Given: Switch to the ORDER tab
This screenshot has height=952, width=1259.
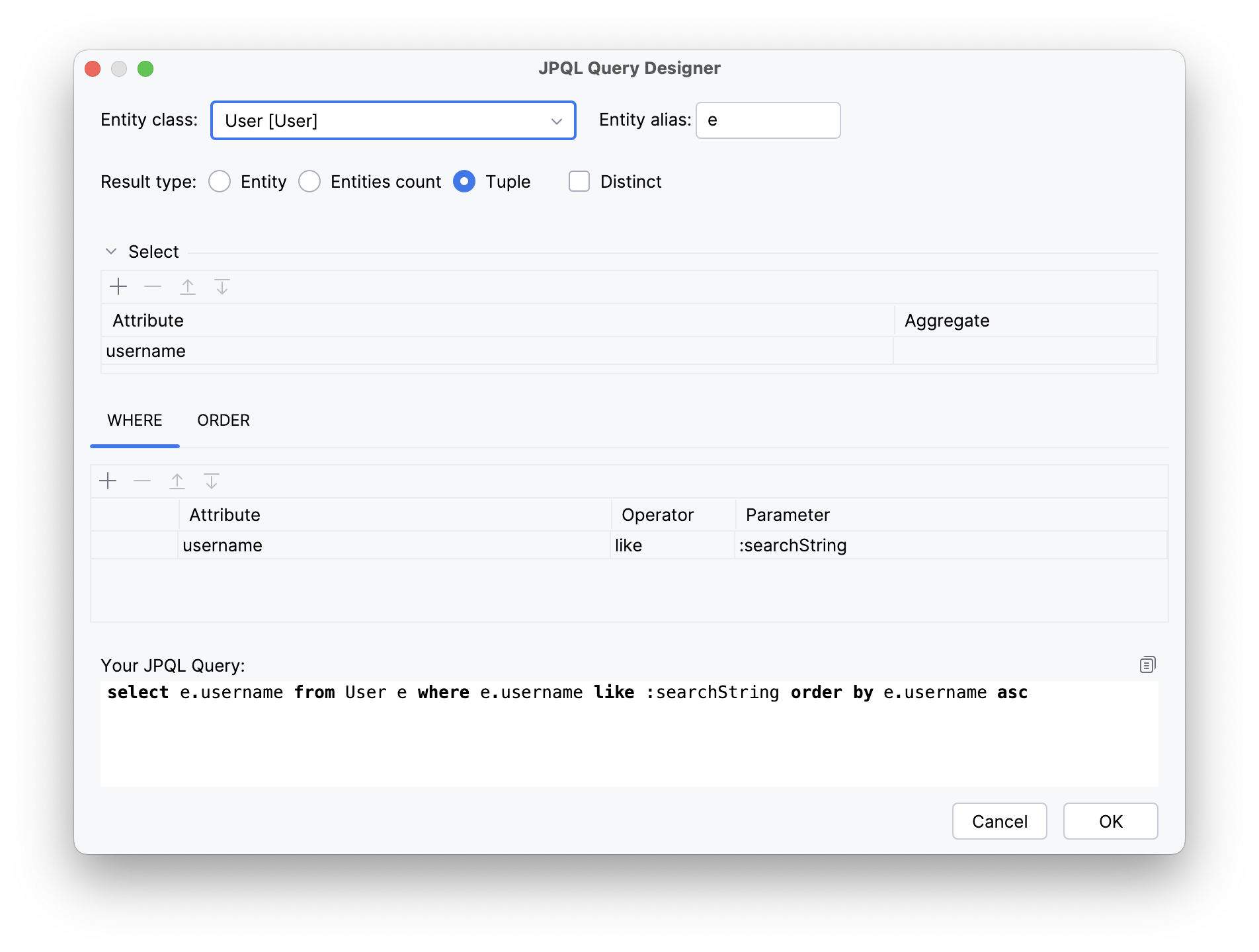Looking at the screenshot, I should coord(223,420).
